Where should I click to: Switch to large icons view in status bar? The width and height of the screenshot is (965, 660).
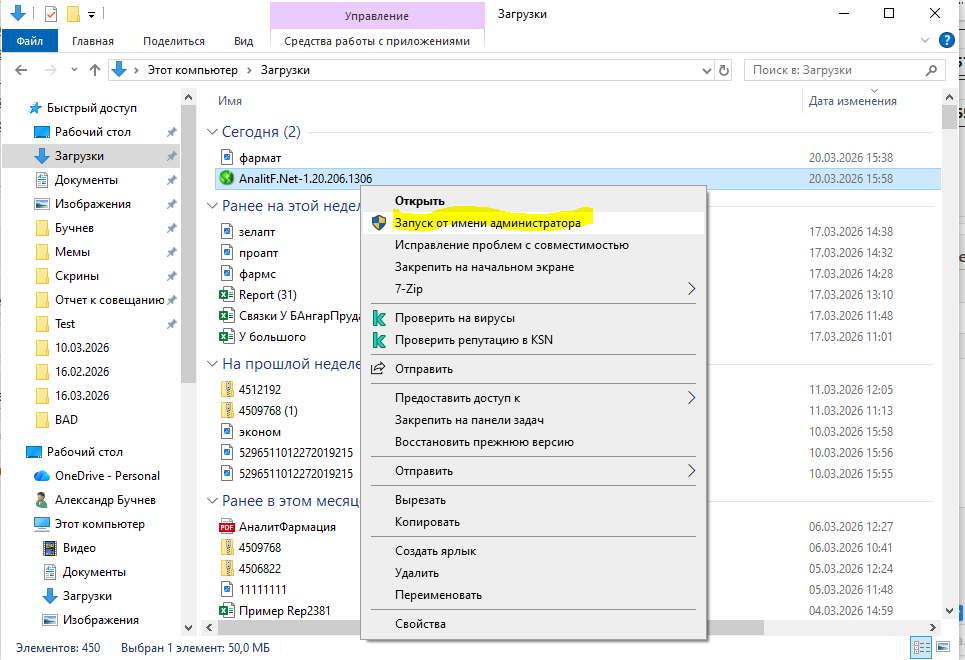942,648
